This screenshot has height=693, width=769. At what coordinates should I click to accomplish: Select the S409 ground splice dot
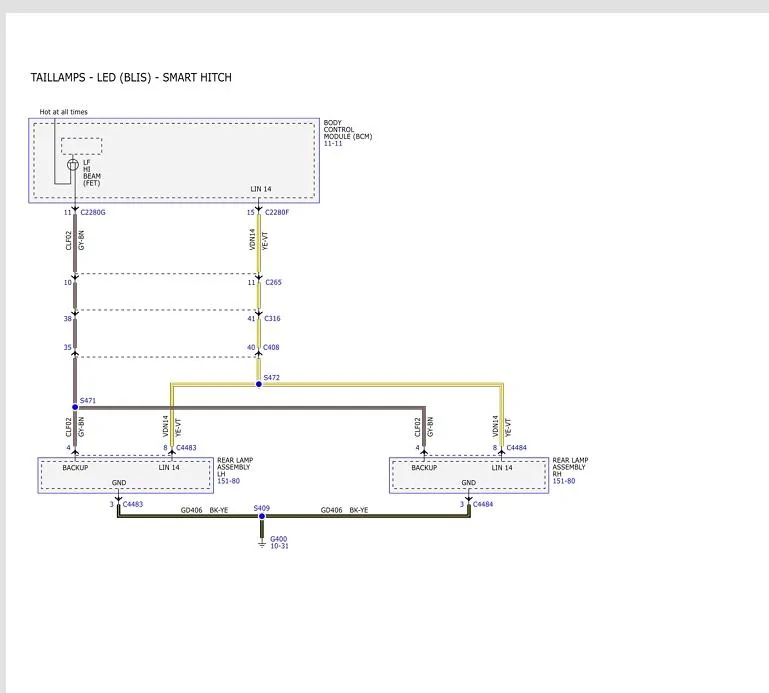261,516
